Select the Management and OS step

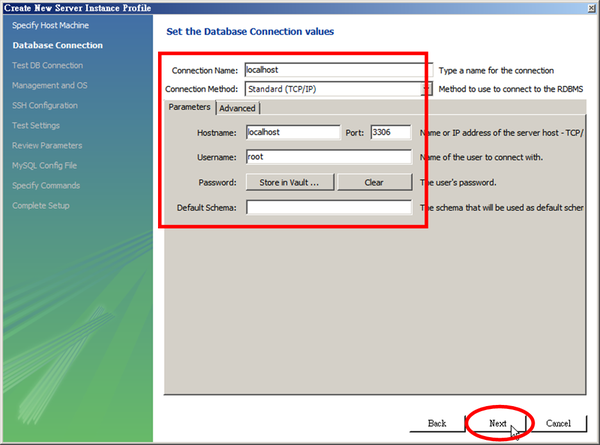pyautogui.click(x=50, y=86)
